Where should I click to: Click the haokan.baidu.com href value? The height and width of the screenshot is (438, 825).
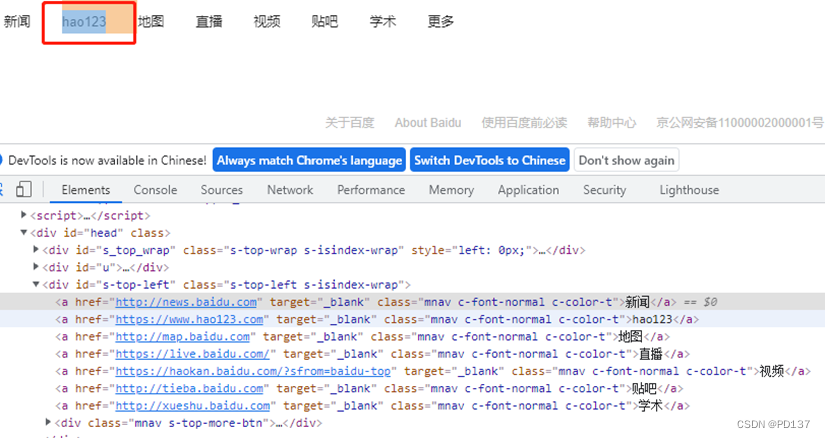pyautogui.click(x=253, y=372)
